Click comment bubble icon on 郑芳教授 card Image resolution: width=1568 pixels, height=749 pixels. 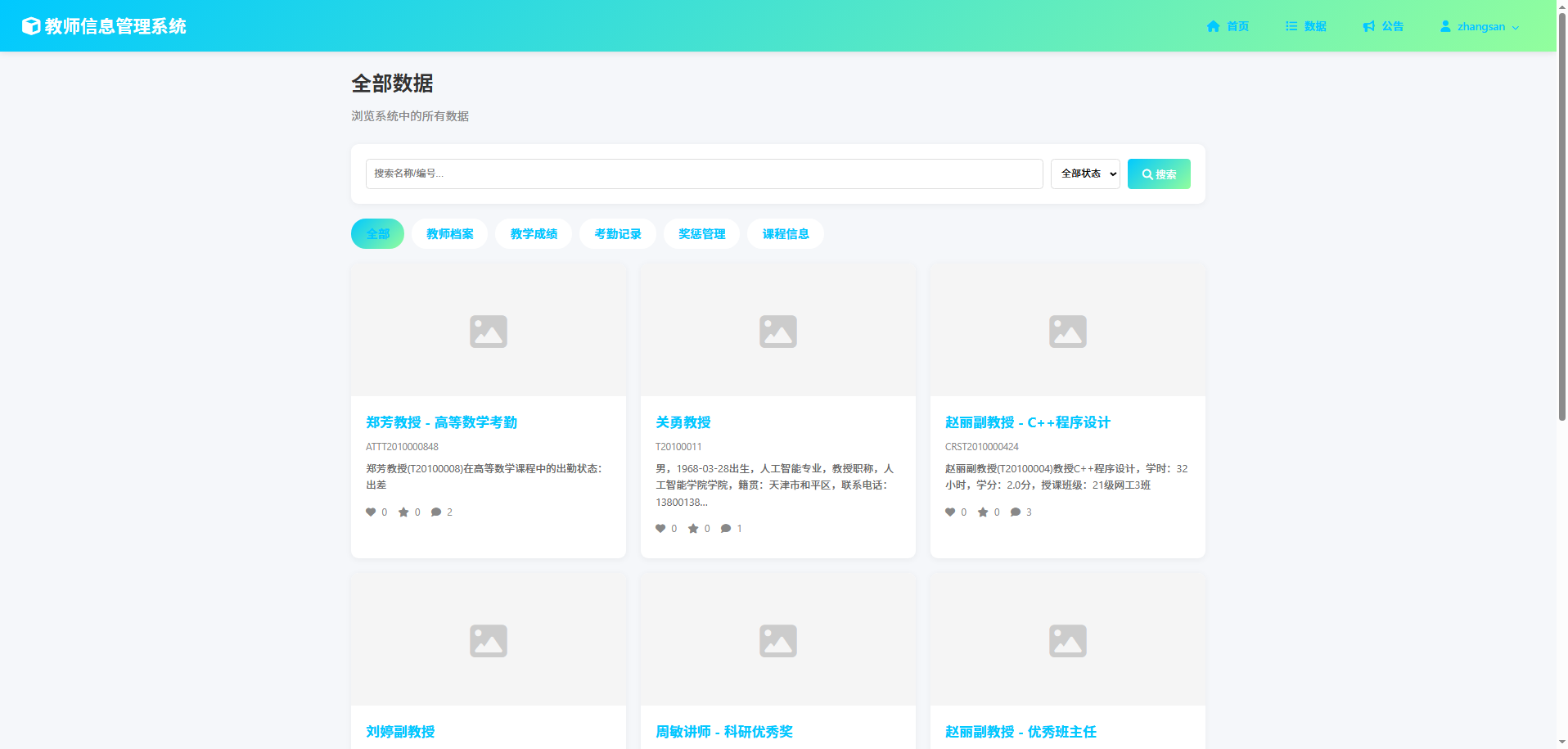pyautogui.click(x=436, y=512)
